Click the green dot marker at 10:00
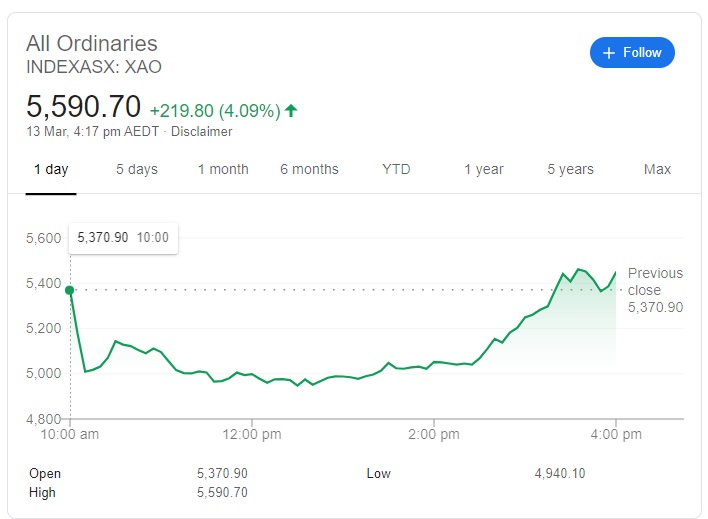Image resolution: width=708 pixels, height=519 pixels. [x=70, y=290]
